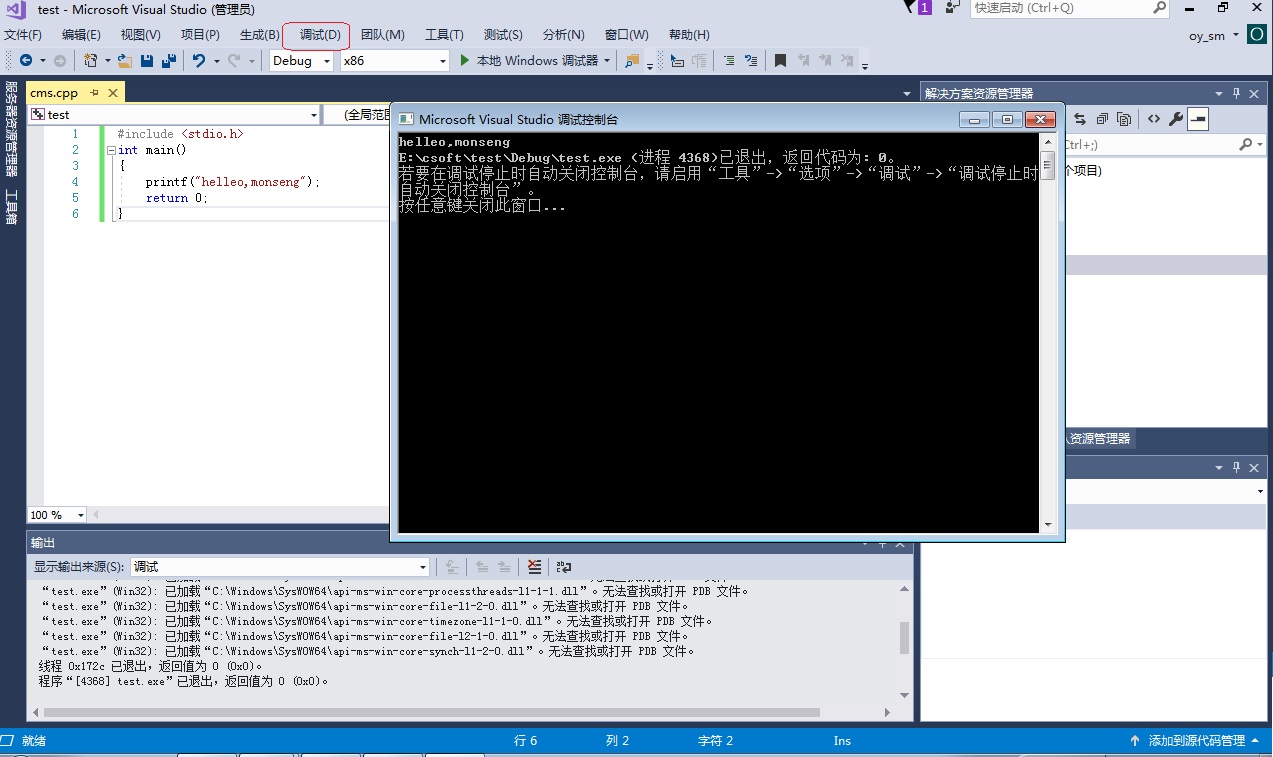Click the Collapse All icon in Solution Explorer
Viewport: 1273px width, 757px height.
(x=1102, y=119)
